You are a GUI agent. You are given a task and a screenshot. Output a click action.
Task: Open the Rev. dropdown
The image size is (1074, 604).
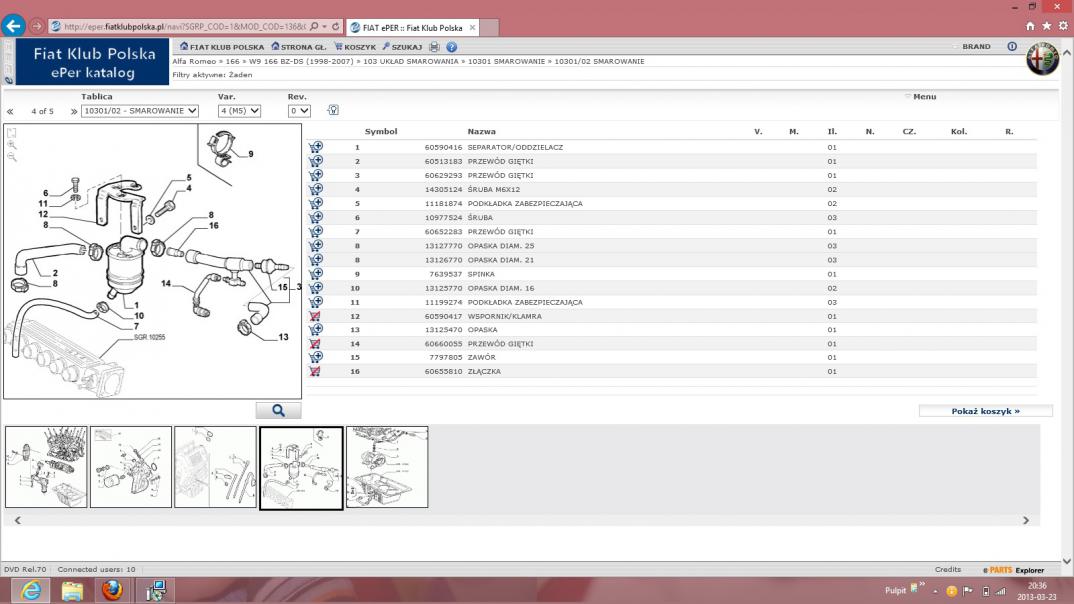click(299, 111)
